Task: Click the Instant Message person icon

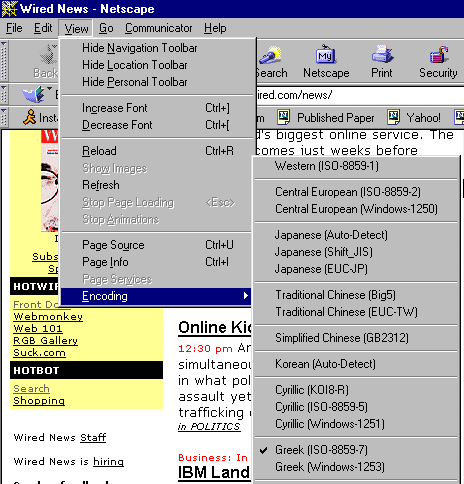Action: 30,117
